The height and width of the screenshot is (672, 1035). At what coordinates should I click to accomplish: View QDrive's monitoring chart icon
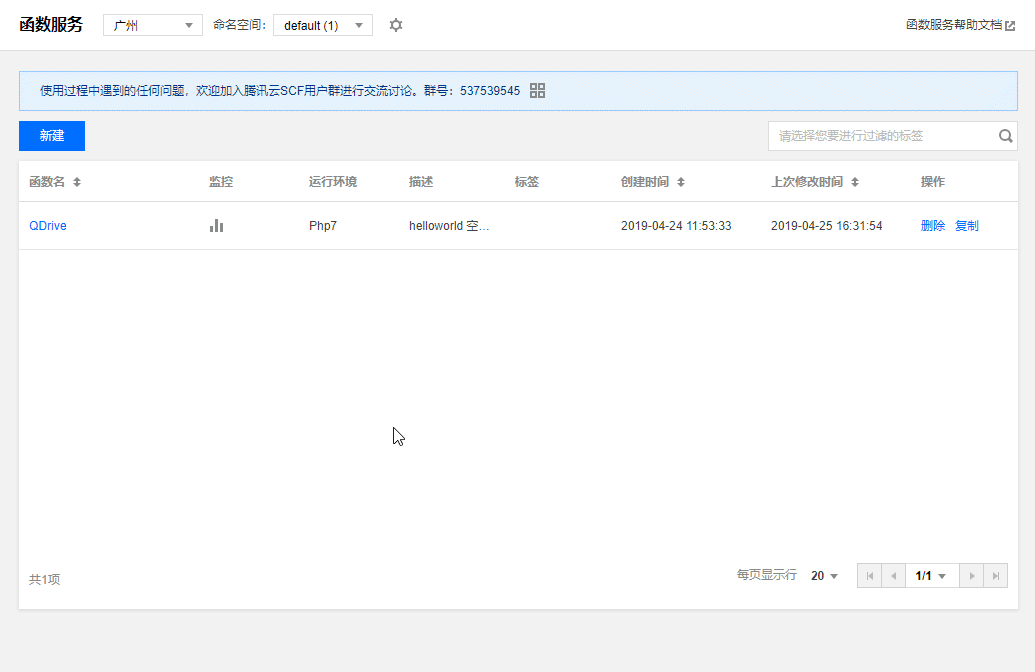tap(216, 226)
